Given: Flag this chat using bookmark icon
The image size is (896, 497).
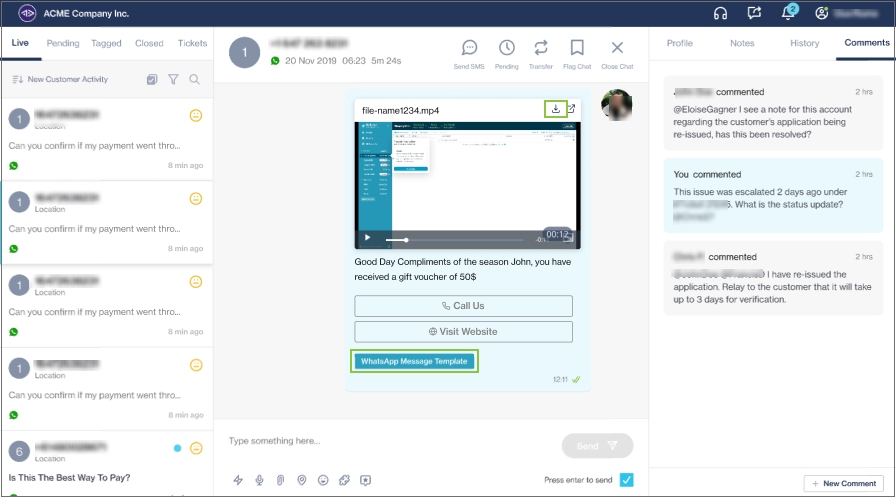Looking at the screenshot, I should pos(577,49).
